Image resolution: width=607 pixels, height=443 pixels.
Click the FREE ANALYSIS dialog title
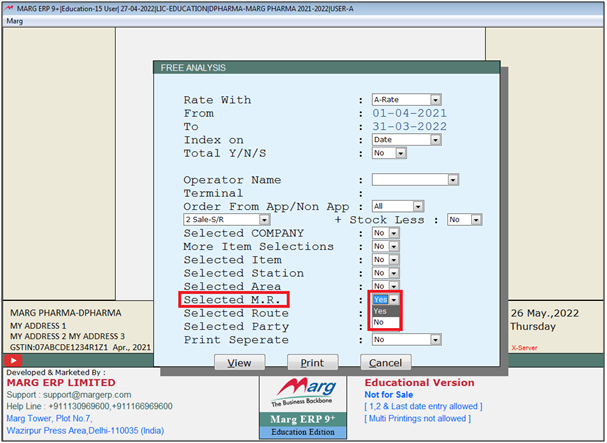pyautogui.click(x=193, y=68)
